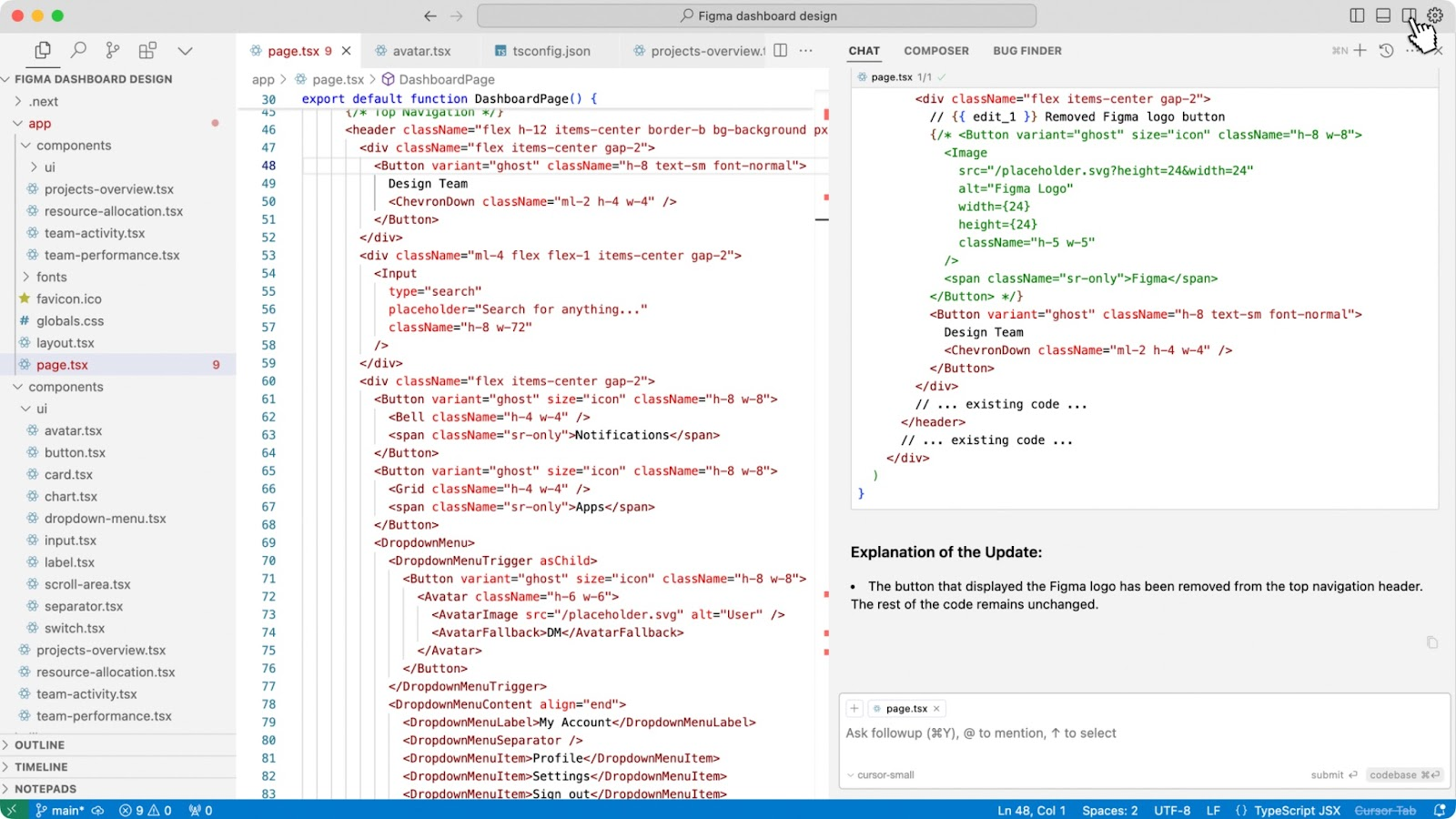Toggle the primary sidebar layout button

[1357, 15]
